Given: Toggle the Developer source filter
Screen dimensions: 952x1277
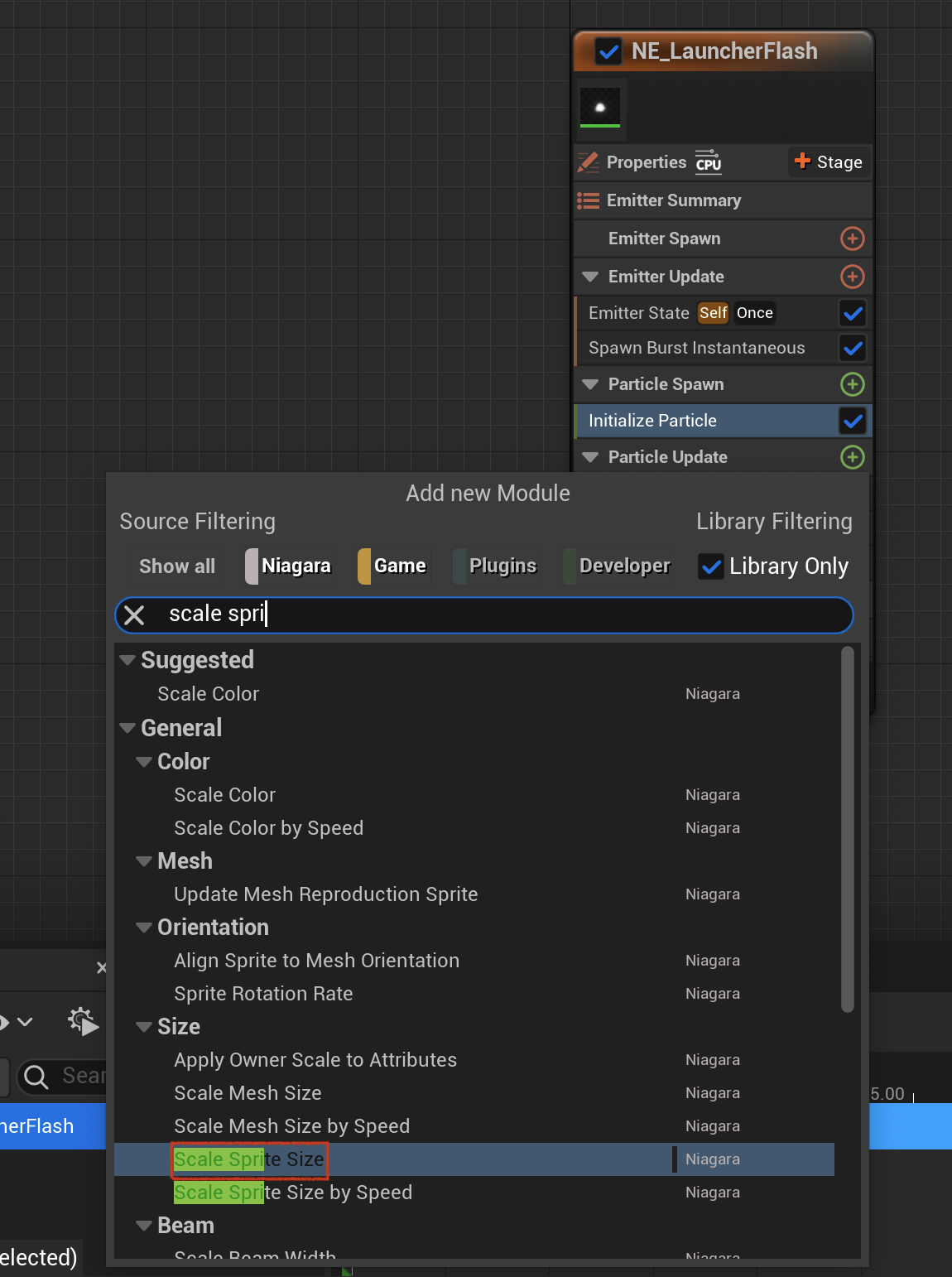Looking at the screenshot, I should [x=618, y=566].
